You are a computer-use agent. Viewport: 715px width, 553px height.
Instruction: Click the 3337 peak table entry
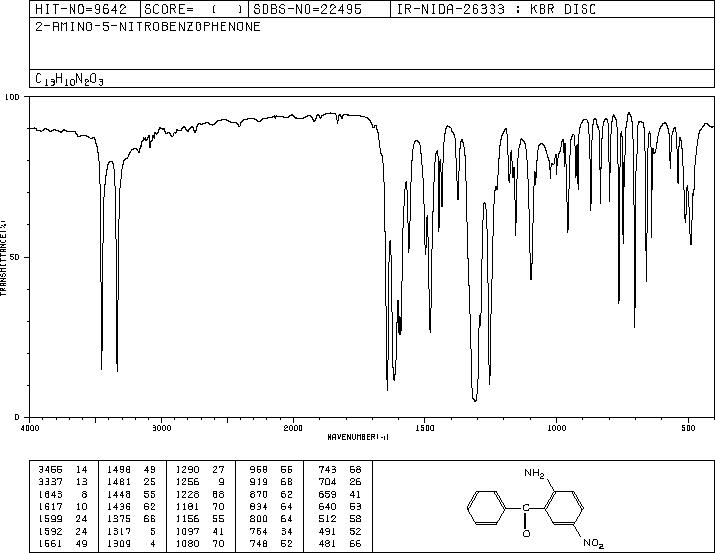coord(63,482)
